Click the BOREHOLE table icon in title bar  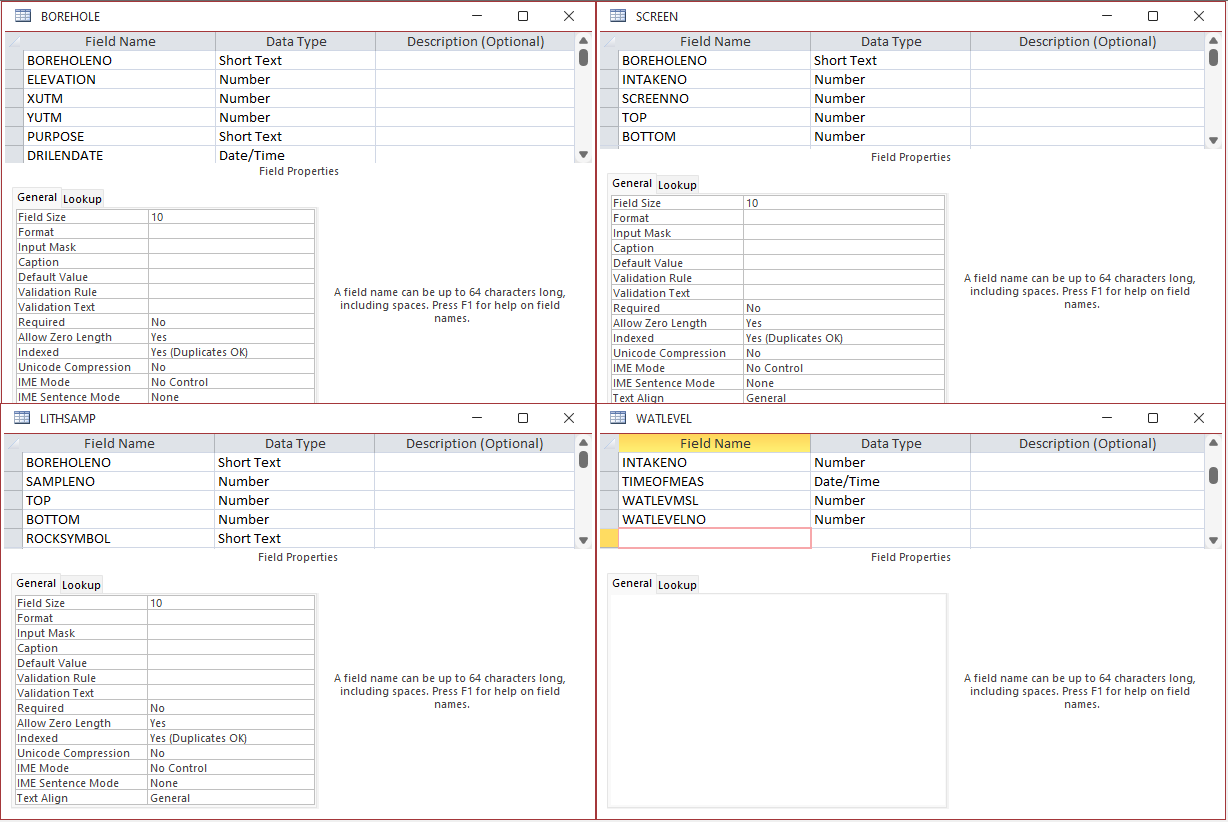click(x=23, y=16)
